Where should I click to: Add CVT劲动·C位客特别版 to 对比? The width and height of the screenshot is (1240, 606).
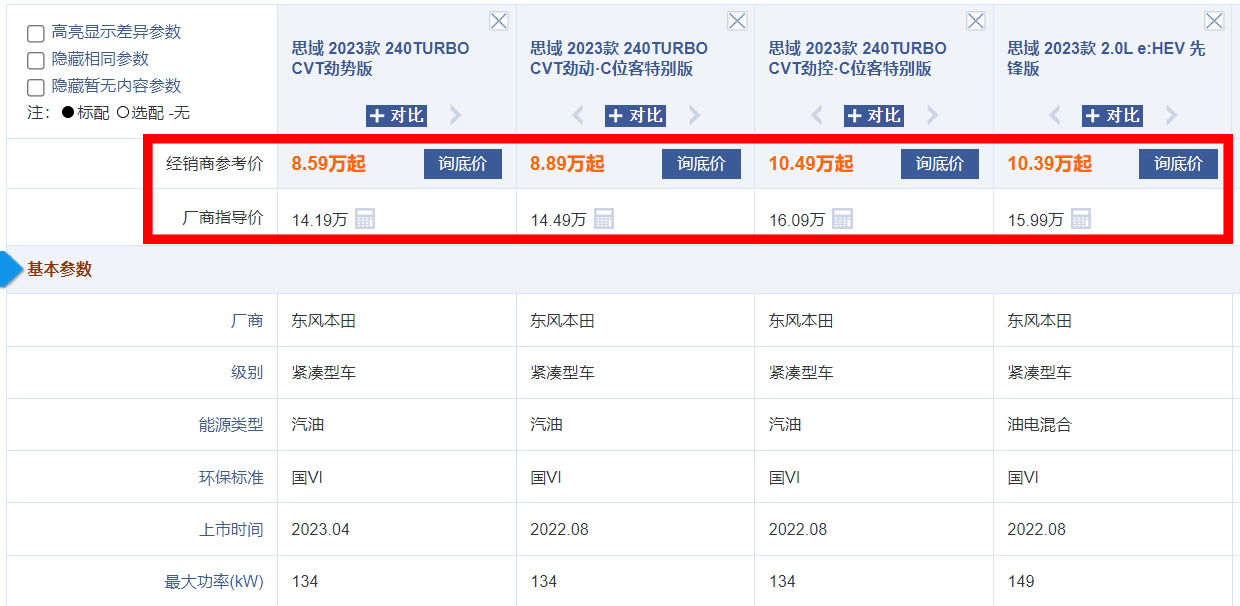pos(636,116)
